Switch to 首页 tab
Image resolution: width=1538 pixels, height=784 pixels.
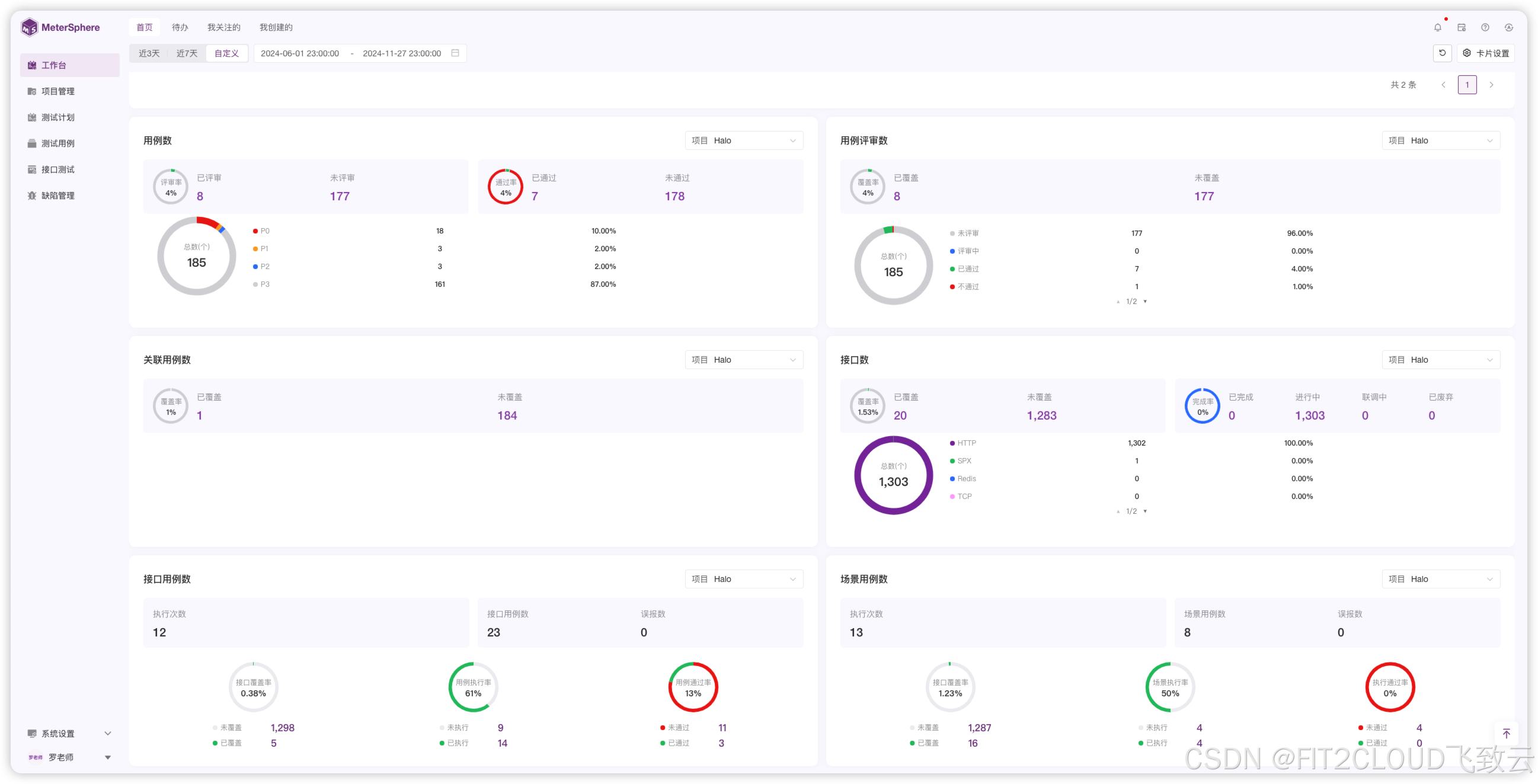pyautogui.click(x=145, y=27)
